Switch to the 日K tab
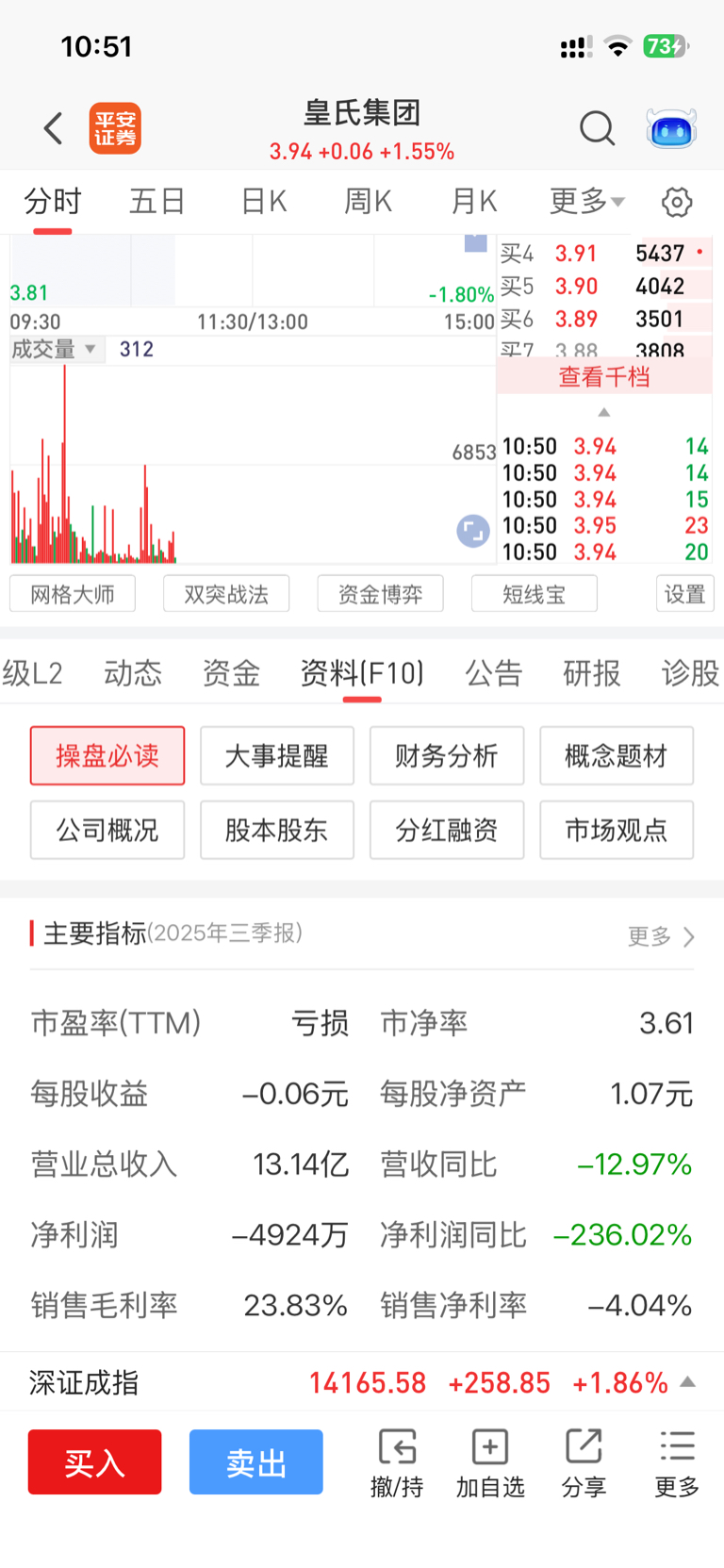The height and width of the screenshot is (1568, 724). coord(264,201)
